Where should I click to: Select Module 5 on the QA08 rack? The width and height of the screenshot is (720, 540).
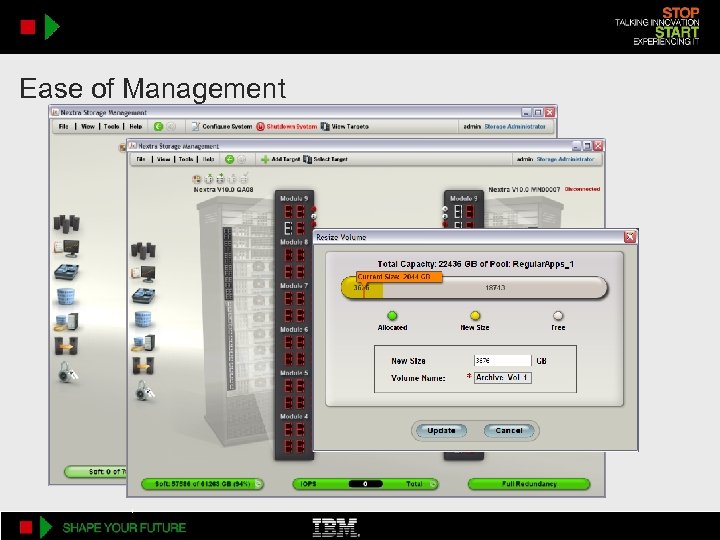[x=294, y=390]
